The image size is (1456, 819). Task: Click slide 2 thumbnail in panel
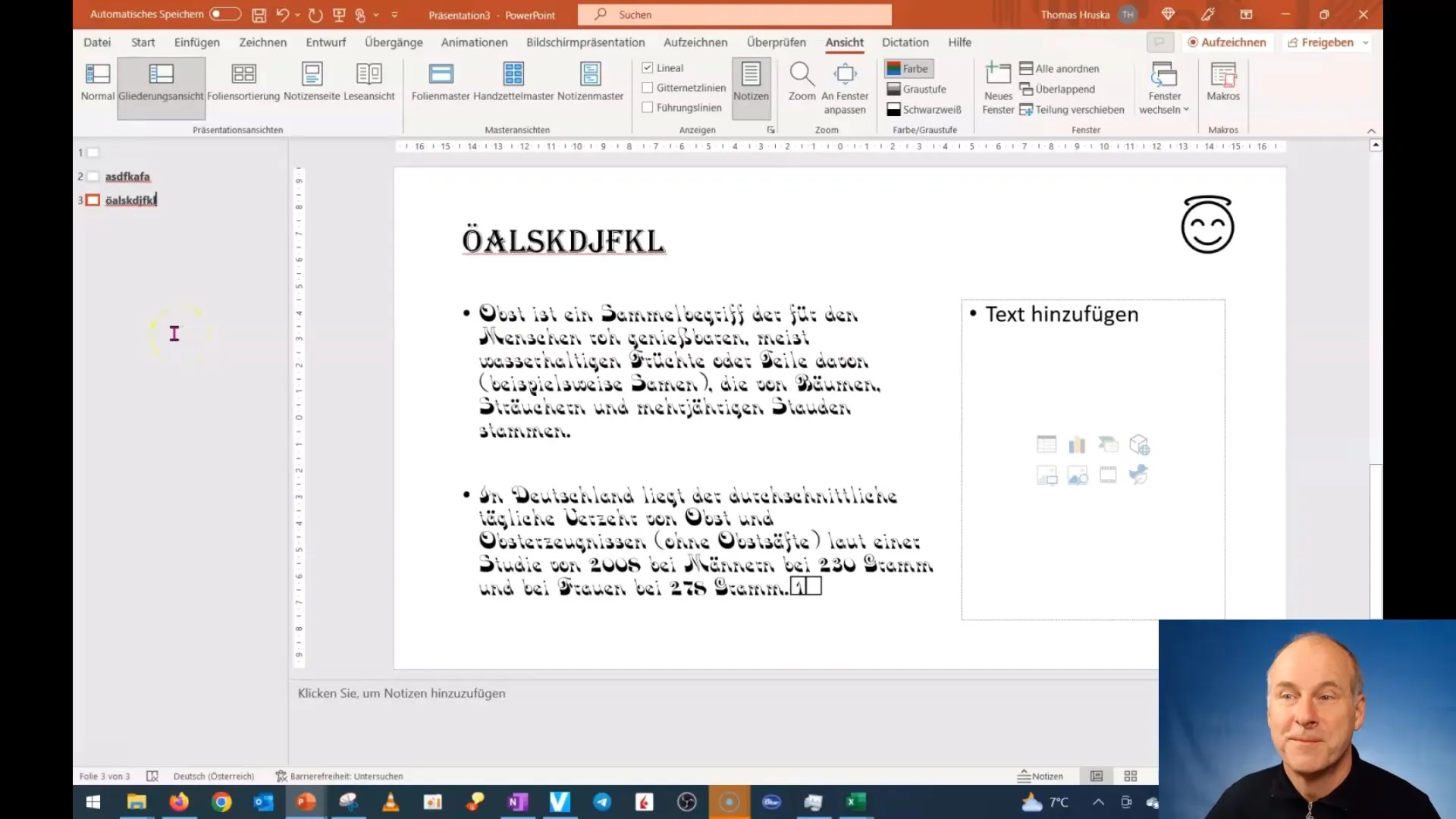tap(92, 176)
